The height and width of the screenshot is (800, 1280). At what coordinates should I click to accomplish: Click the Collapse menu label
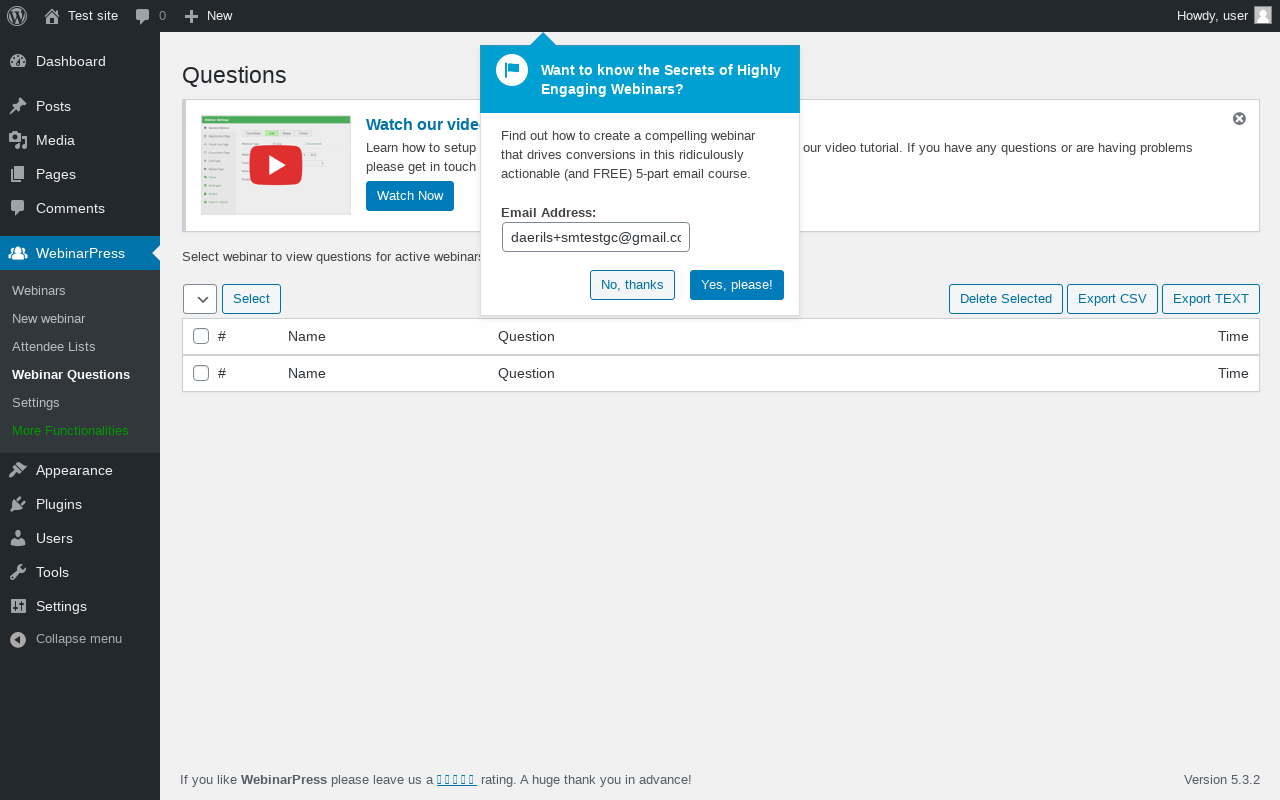click(x=79, y=639)
